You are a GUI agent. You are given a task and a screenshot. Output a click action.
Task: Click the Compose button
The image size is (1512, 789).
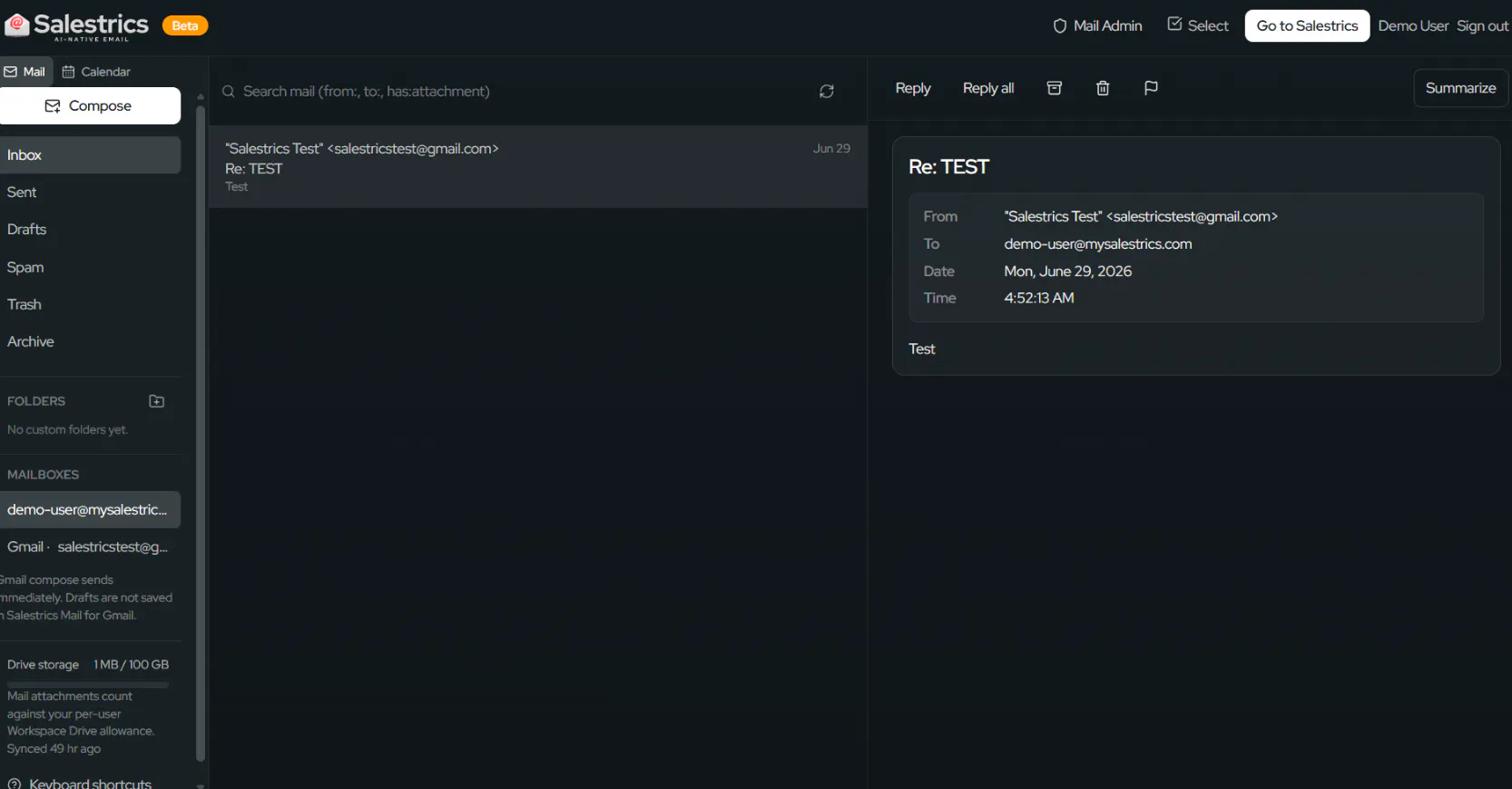[x=90, y=106]
